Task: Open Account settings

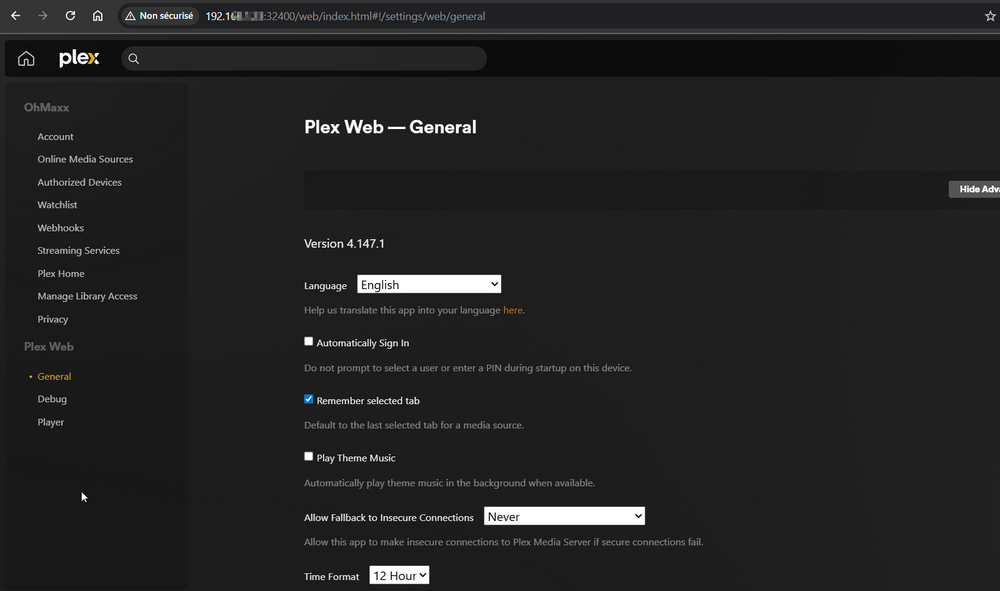Action: [x=55, y=136]
